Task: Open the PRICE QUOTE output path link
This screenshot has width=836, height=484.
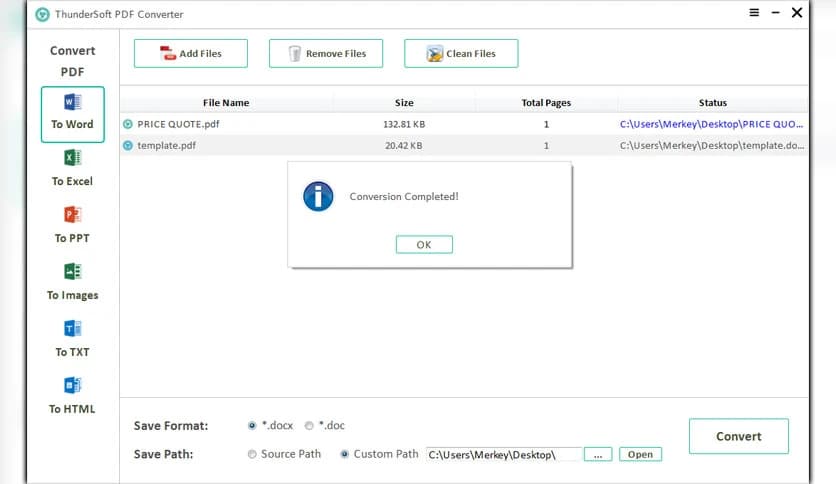Action: tap(711, 124)
